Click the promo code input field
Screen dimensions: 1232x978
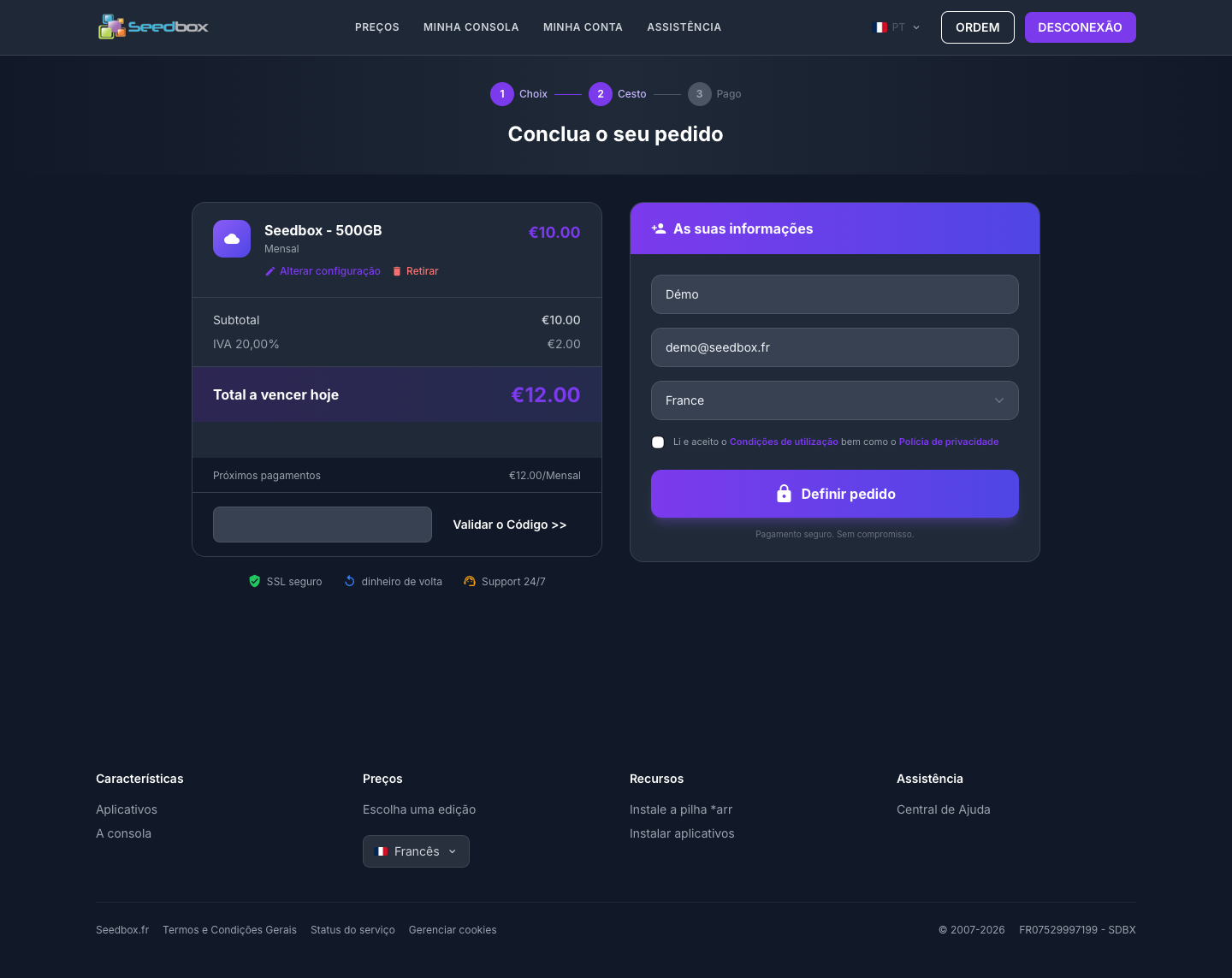323,525
